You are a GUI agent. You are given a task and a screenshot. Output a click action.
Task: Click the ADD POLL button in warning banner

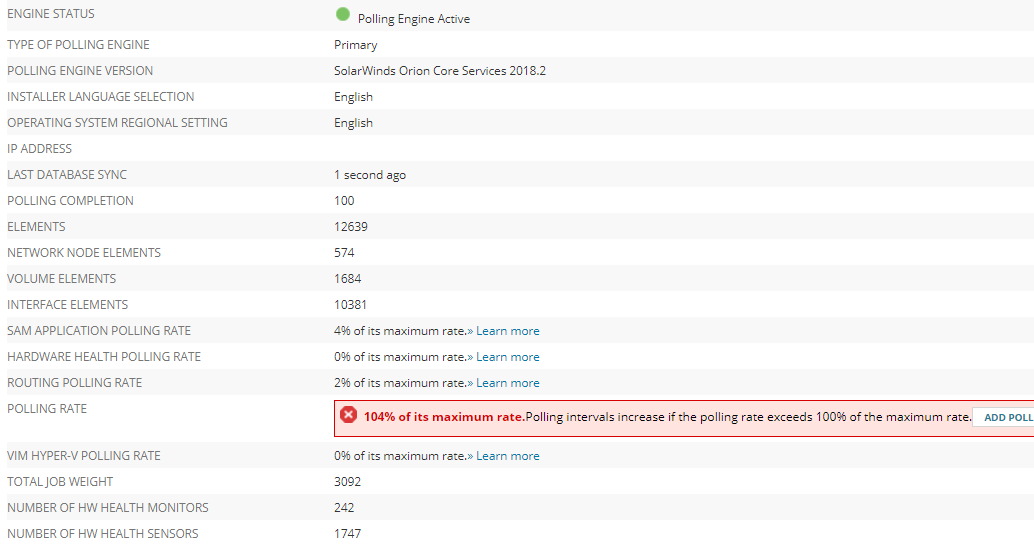(1004, 417)
